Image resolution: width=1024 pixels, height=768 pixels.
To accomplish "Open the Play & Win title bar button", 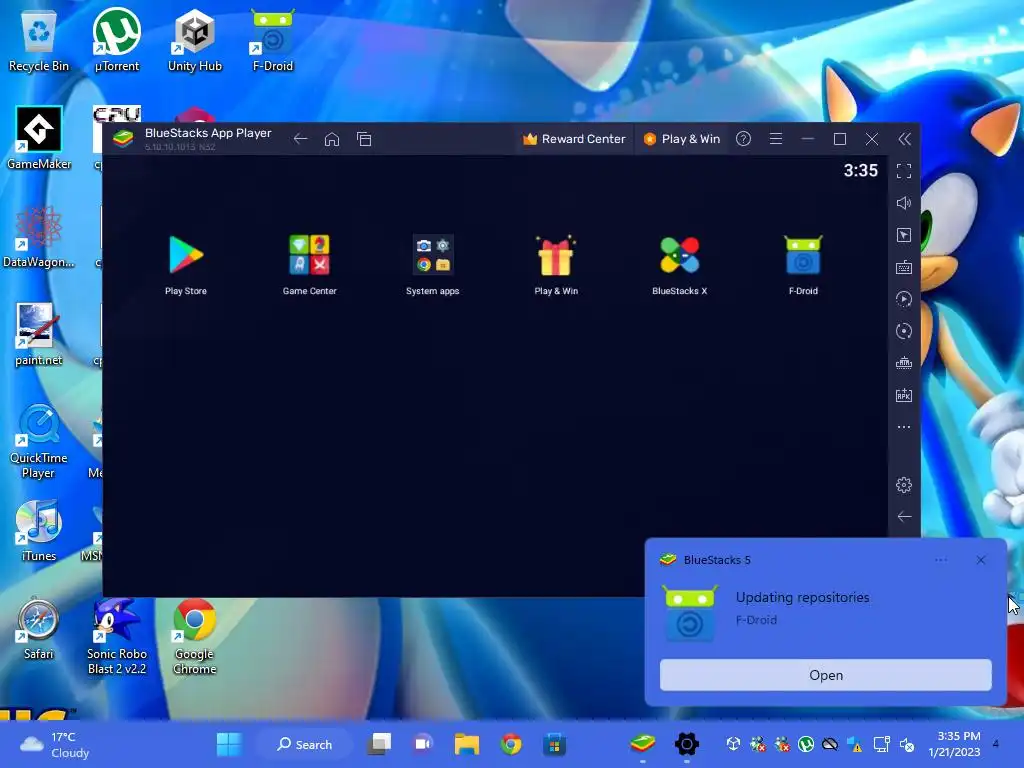I will pyautogui.click(x=681, y=139).
